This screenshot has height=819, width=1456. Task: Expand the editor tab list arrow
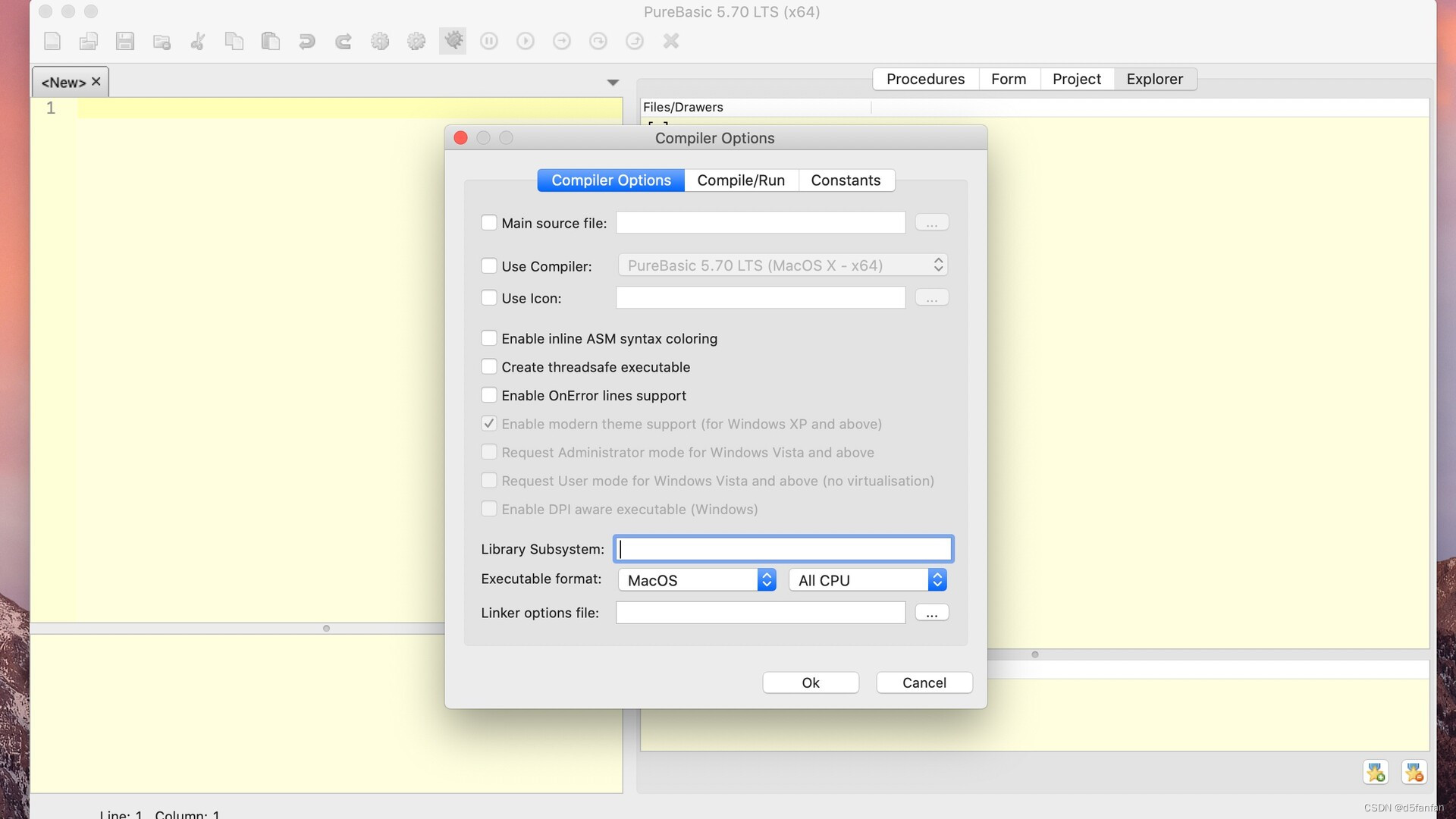(613, 82)
